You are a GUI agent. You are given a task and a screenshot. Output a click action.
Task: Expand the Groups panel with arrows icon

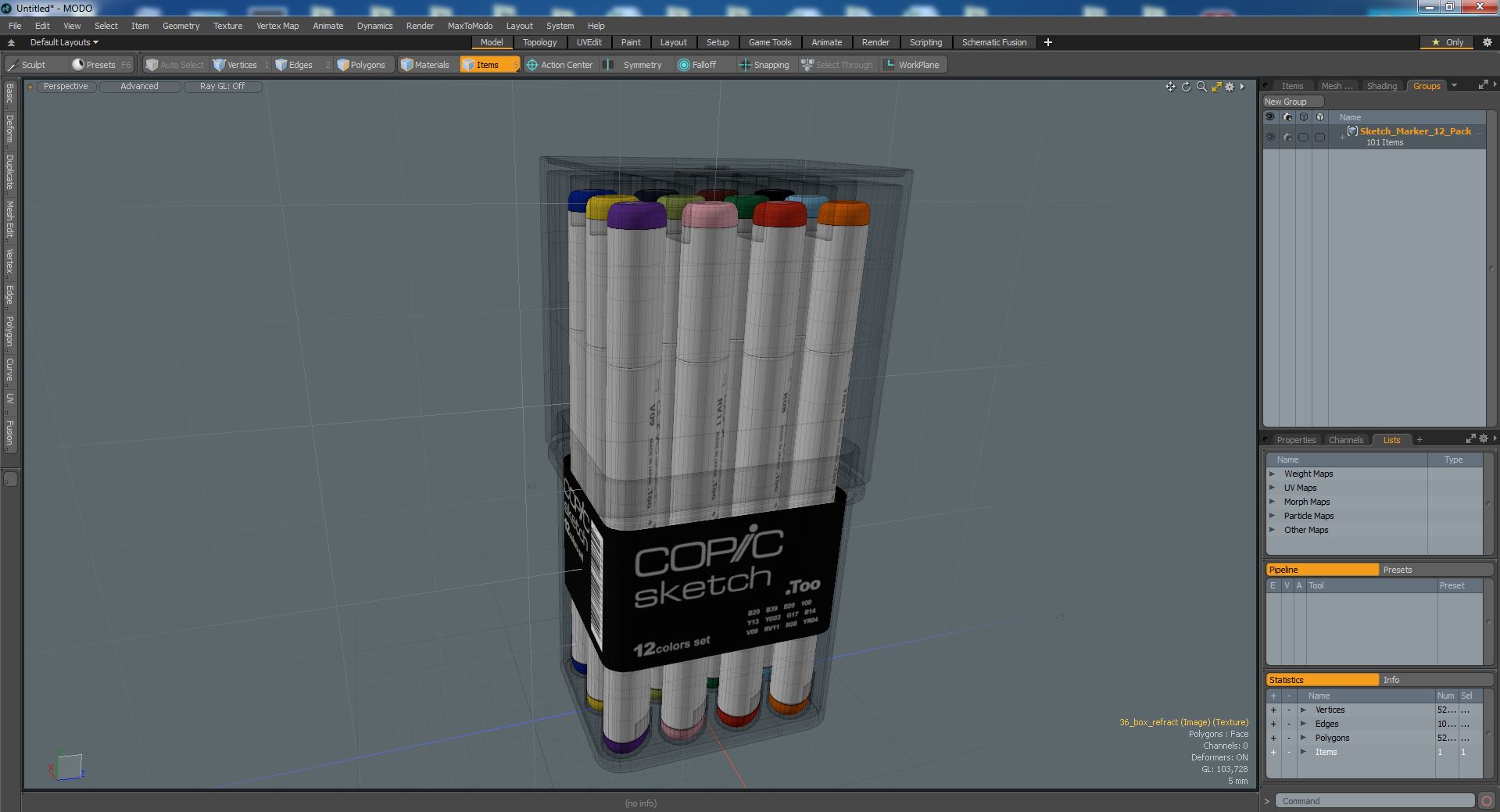point(1483,85)
